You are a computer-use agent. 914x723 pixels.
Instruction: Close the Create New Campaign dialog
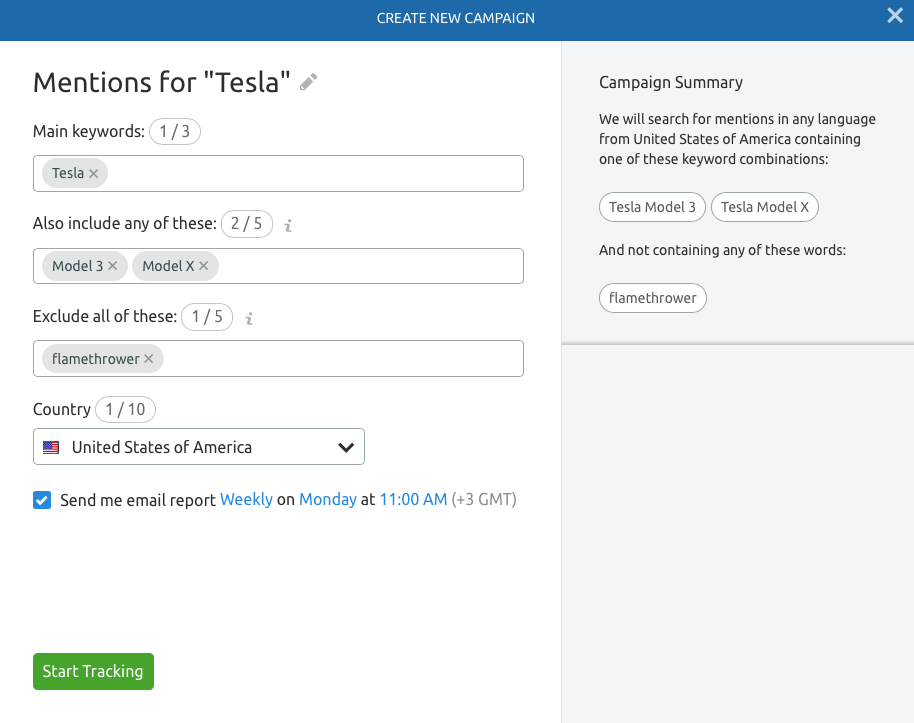[x=895, y=16]
